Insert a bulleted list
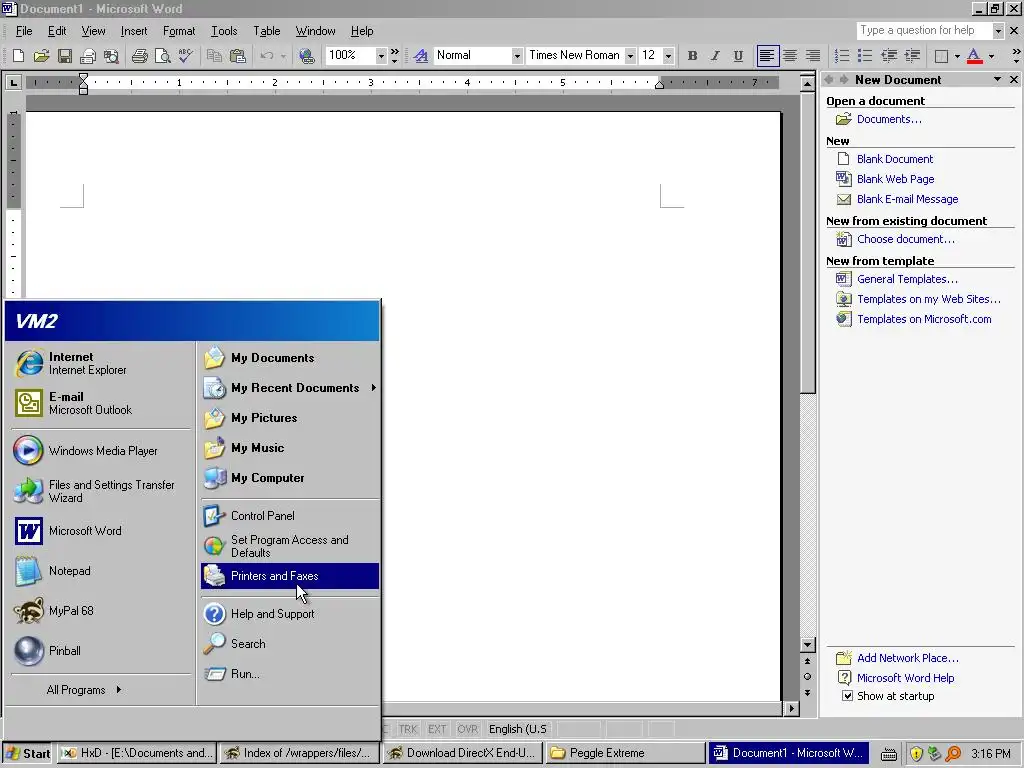 865,56
